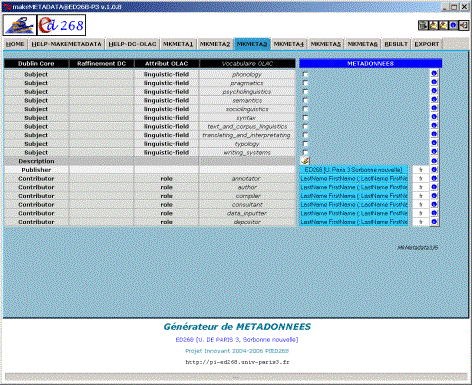Click the Description edit pencil icon
472x385 pixels.
(x=305, y=161)
